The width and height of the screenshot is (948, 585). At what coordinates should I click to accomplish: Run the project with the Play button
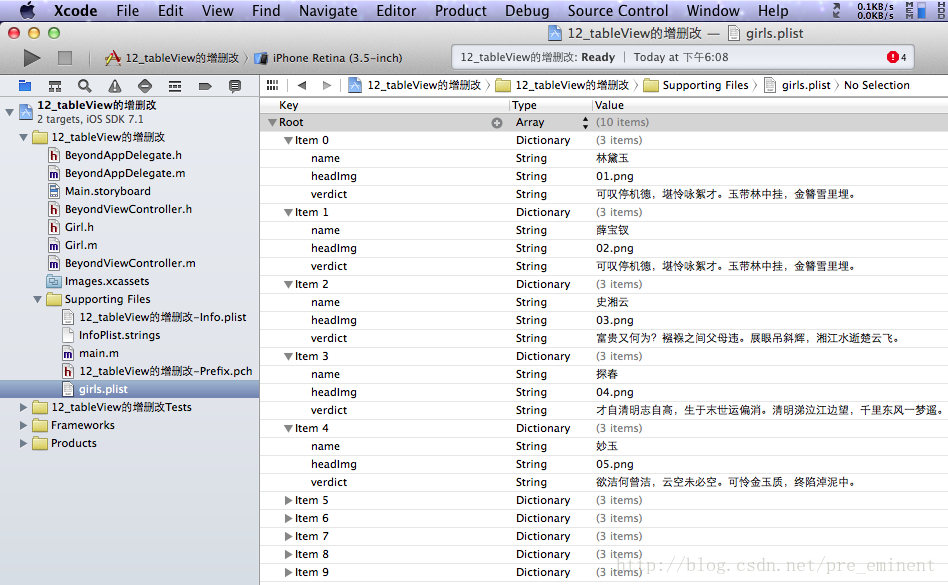click(32, 58)
